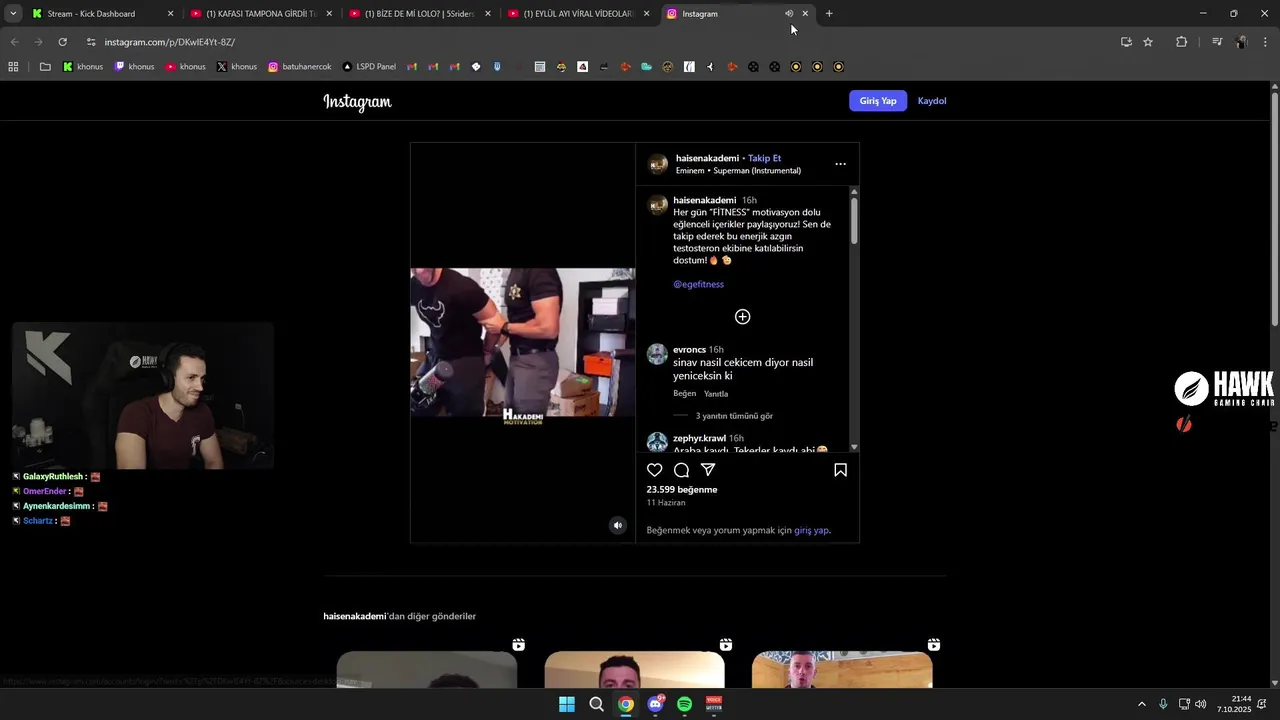Open Spotify from the taskbar
This screenshot has height=720, width=1280.
coord(684,704)
